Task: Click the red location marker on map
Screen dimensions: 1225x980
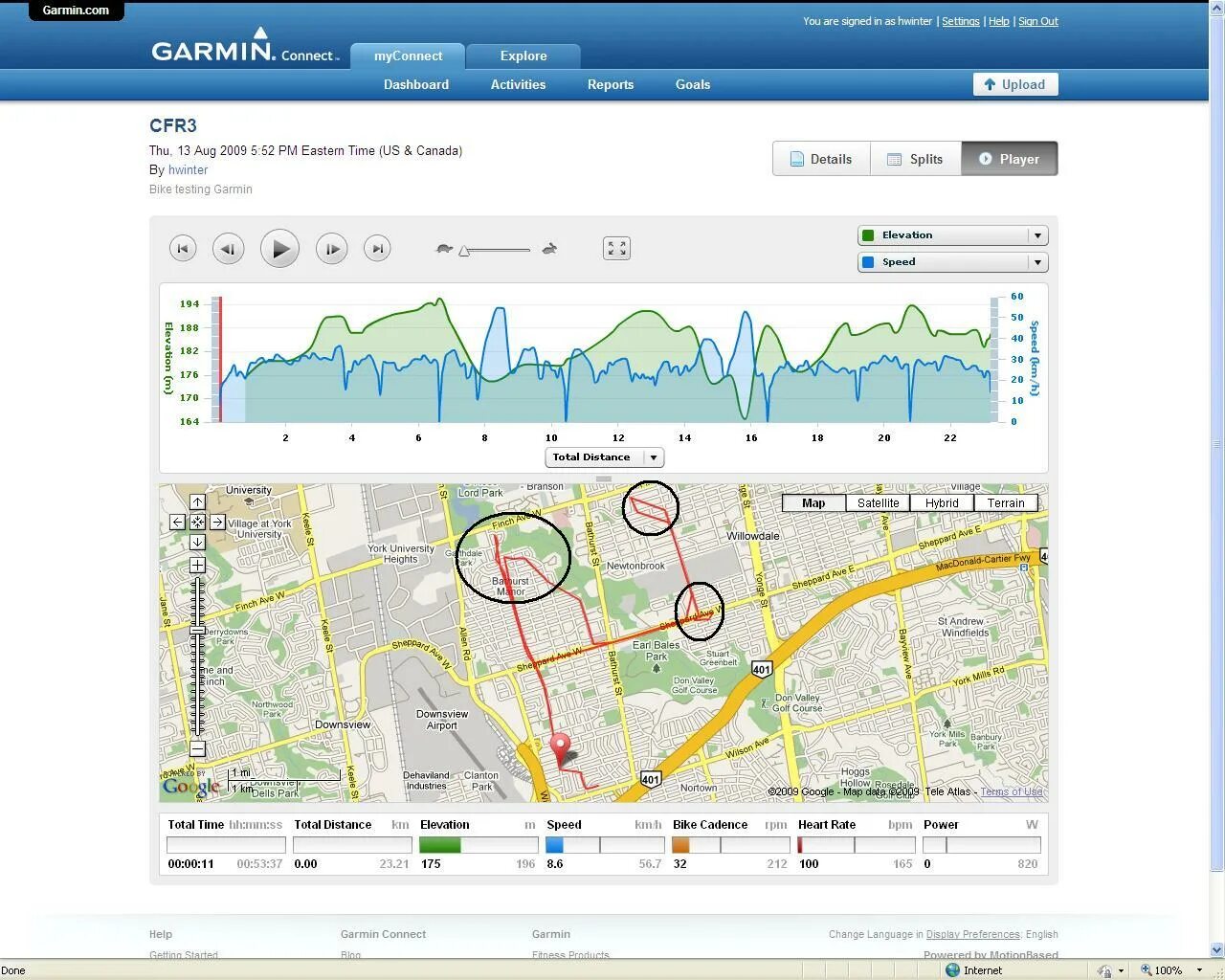Action: pyautogui.click(x=561, y=748)
